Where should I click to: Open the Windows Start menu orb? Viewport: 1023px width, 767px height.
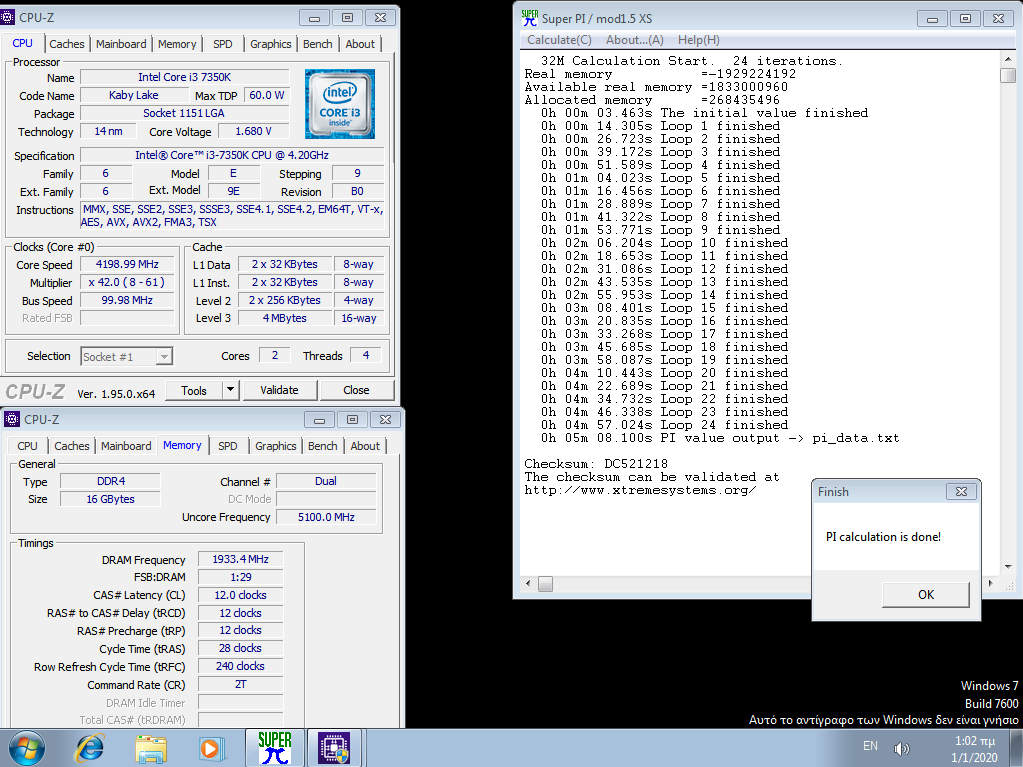click(27, 748)
